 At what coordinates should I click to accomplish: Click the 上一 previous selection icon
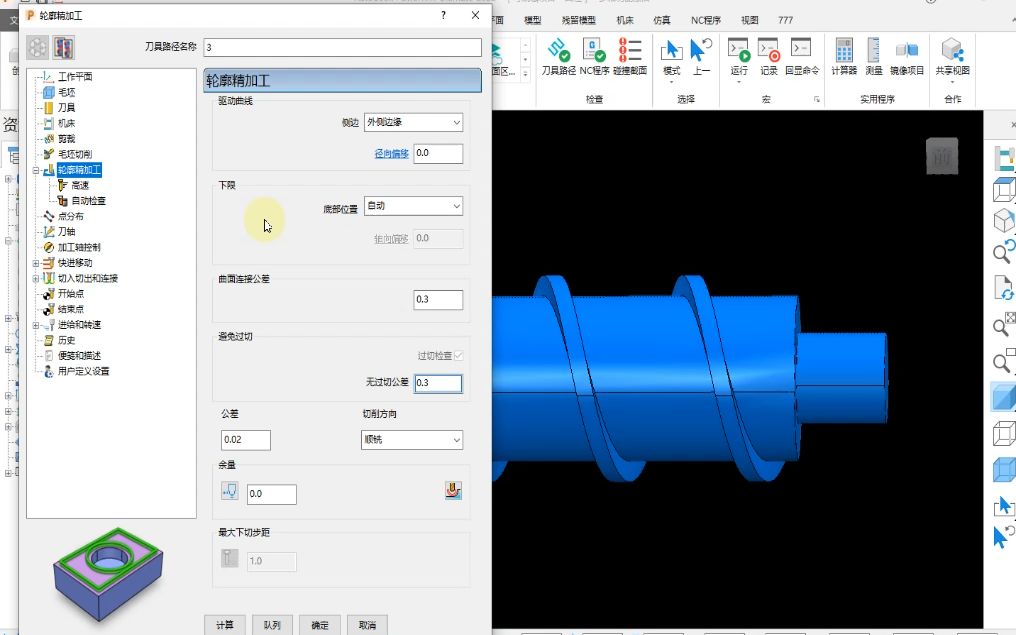(x=701, y=50)
